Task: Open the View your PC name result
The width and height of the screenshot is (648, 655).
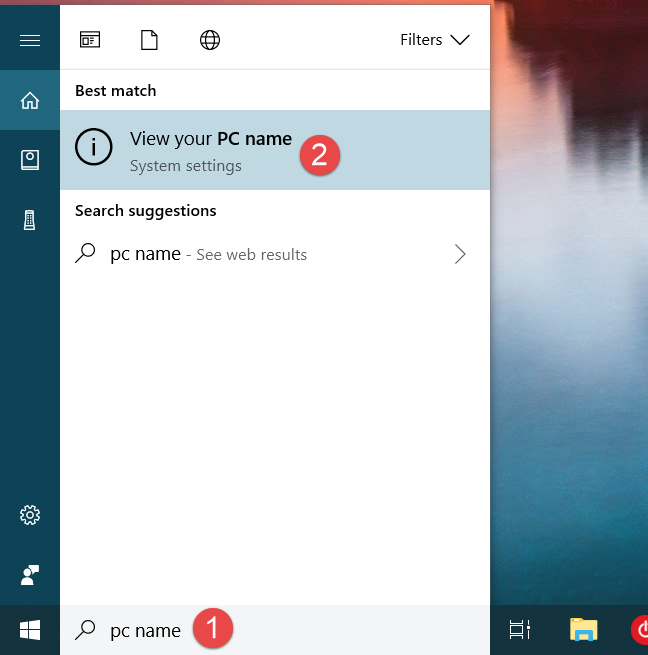Action: pyautogui.click(x=275, y=150)
